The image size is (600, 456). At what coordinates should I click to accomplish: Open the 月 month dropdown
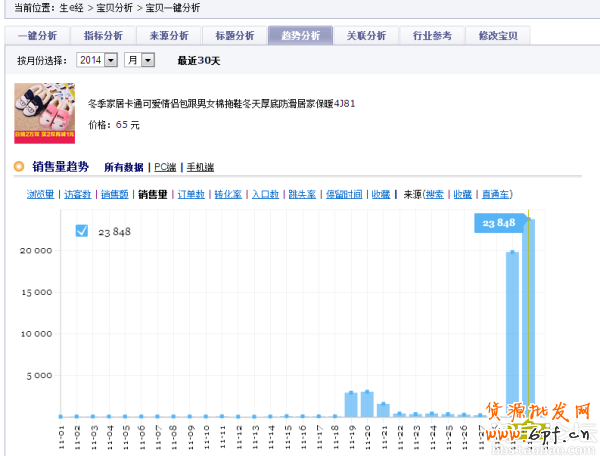pyautogui.click(x=139, y=60)
